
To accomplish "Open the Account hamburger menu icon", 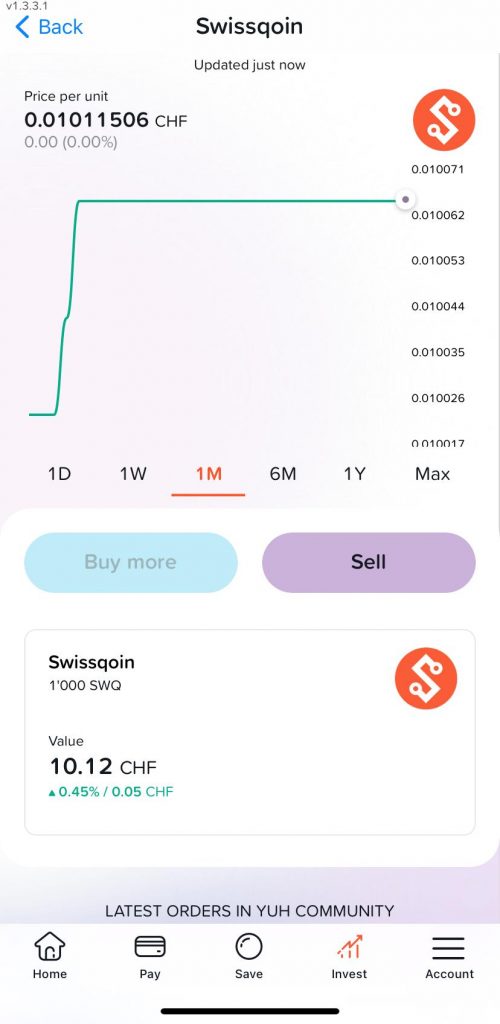I will pyautogui.click(x=448, y=948).
